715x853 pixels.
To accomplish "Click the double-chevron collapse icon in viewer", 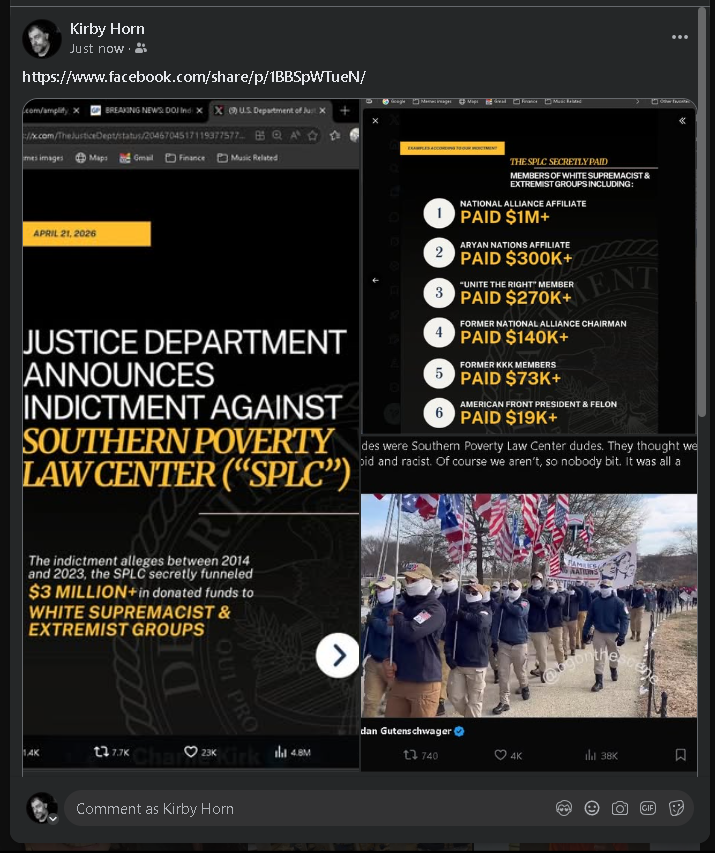I will pos(682,121).
